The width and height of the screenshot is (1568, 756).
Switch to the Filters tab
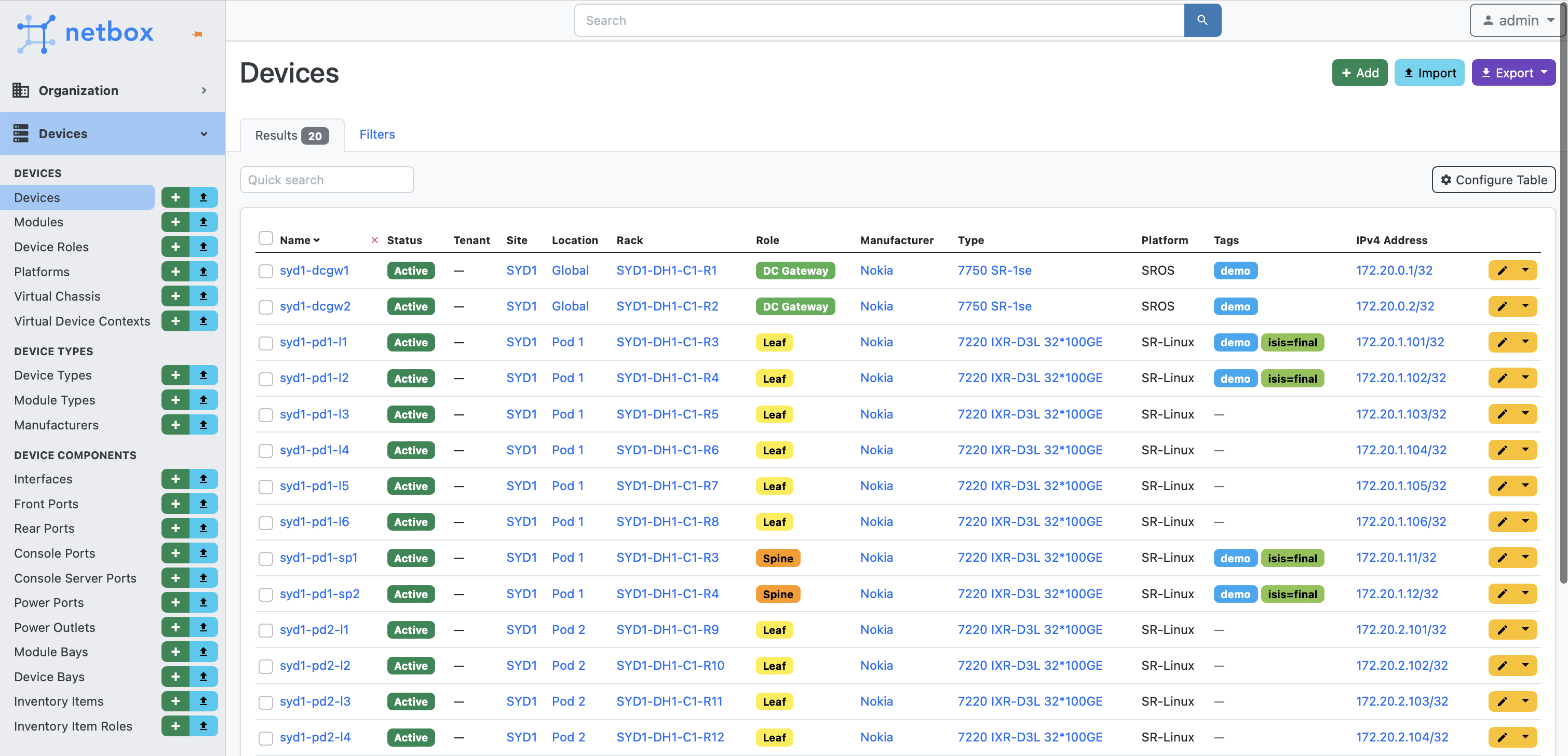click(x=377, y=134)
